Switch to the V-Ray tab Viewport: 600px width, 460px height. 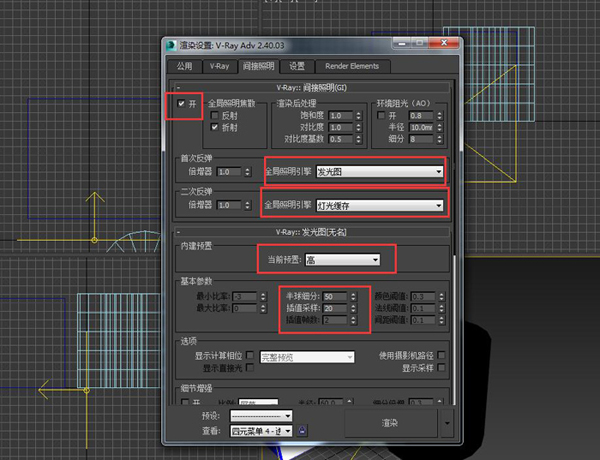point(219,66)
